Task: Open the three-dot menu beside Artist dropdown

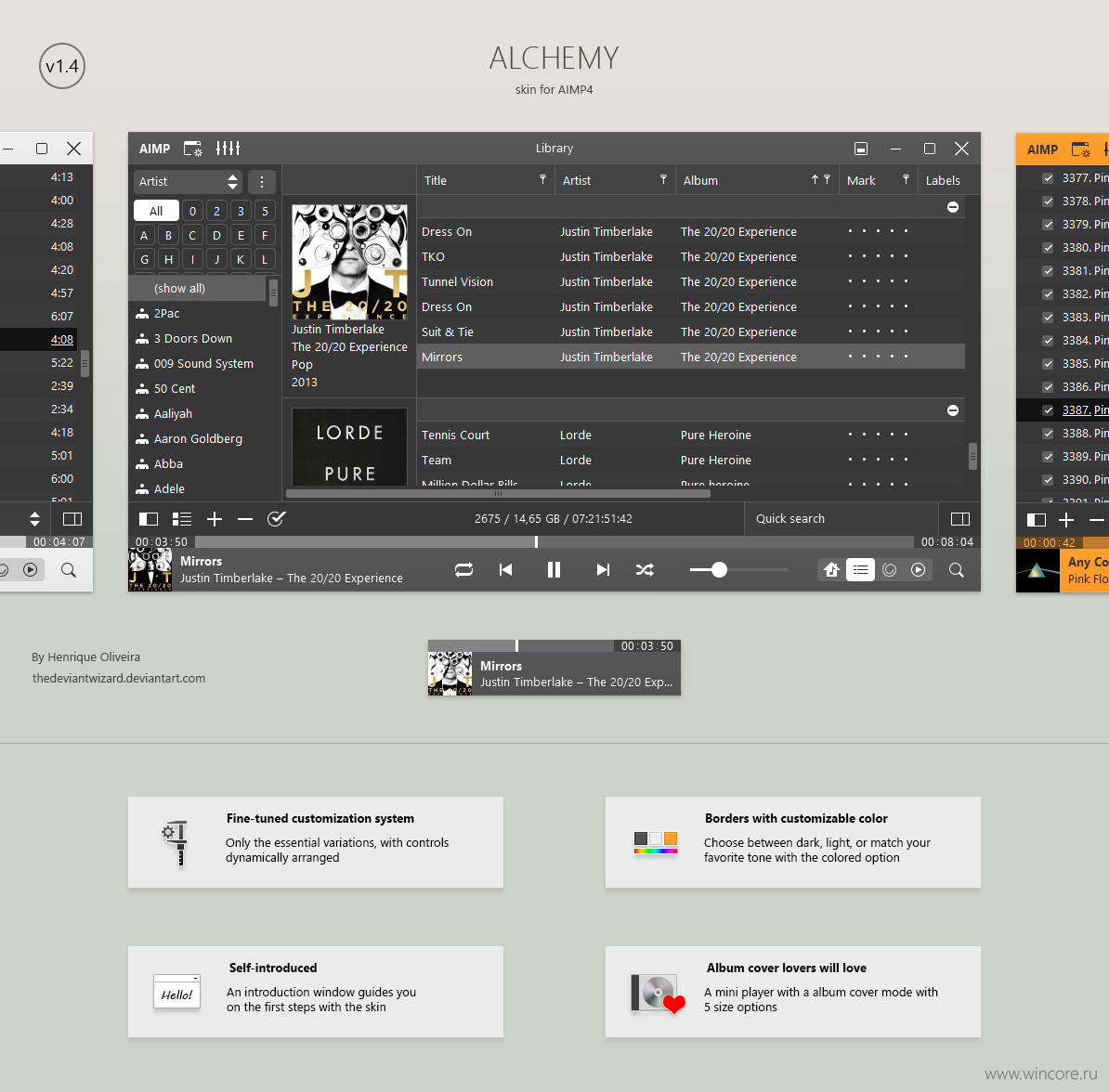Action: pos(262,182)
